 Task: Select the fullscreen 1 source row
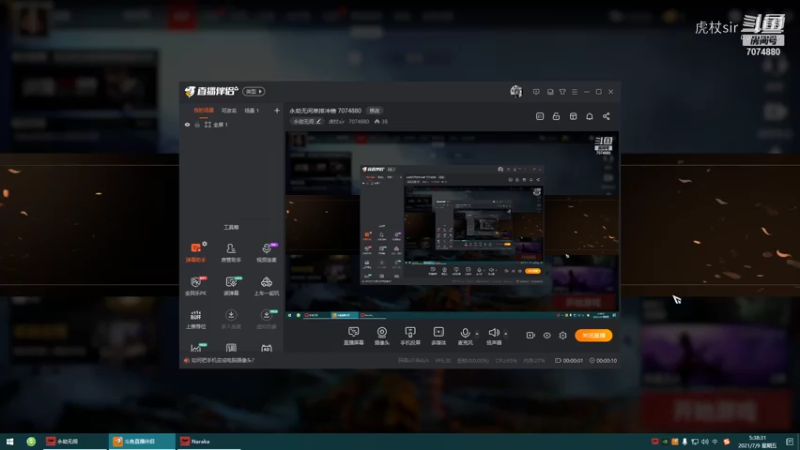231,124
